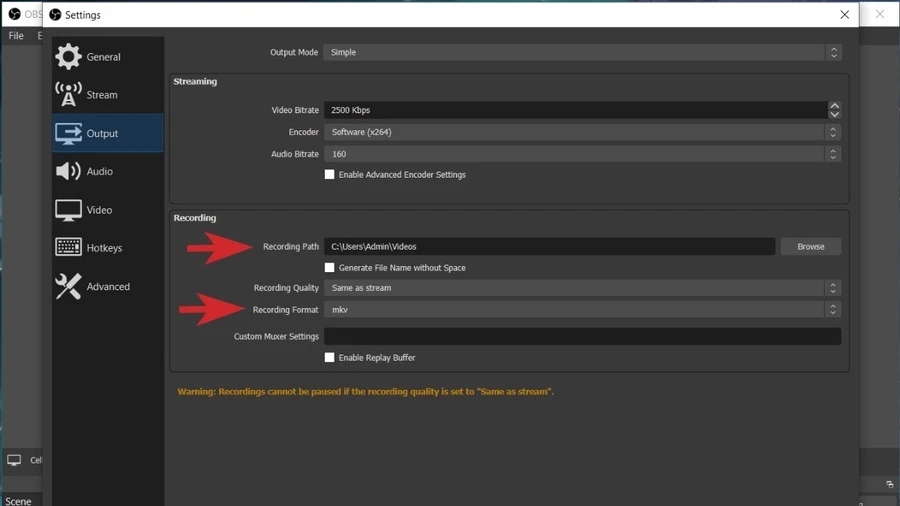Click the pause warning text
This screenshot has height=506, width=900.
tap(366, 391)
